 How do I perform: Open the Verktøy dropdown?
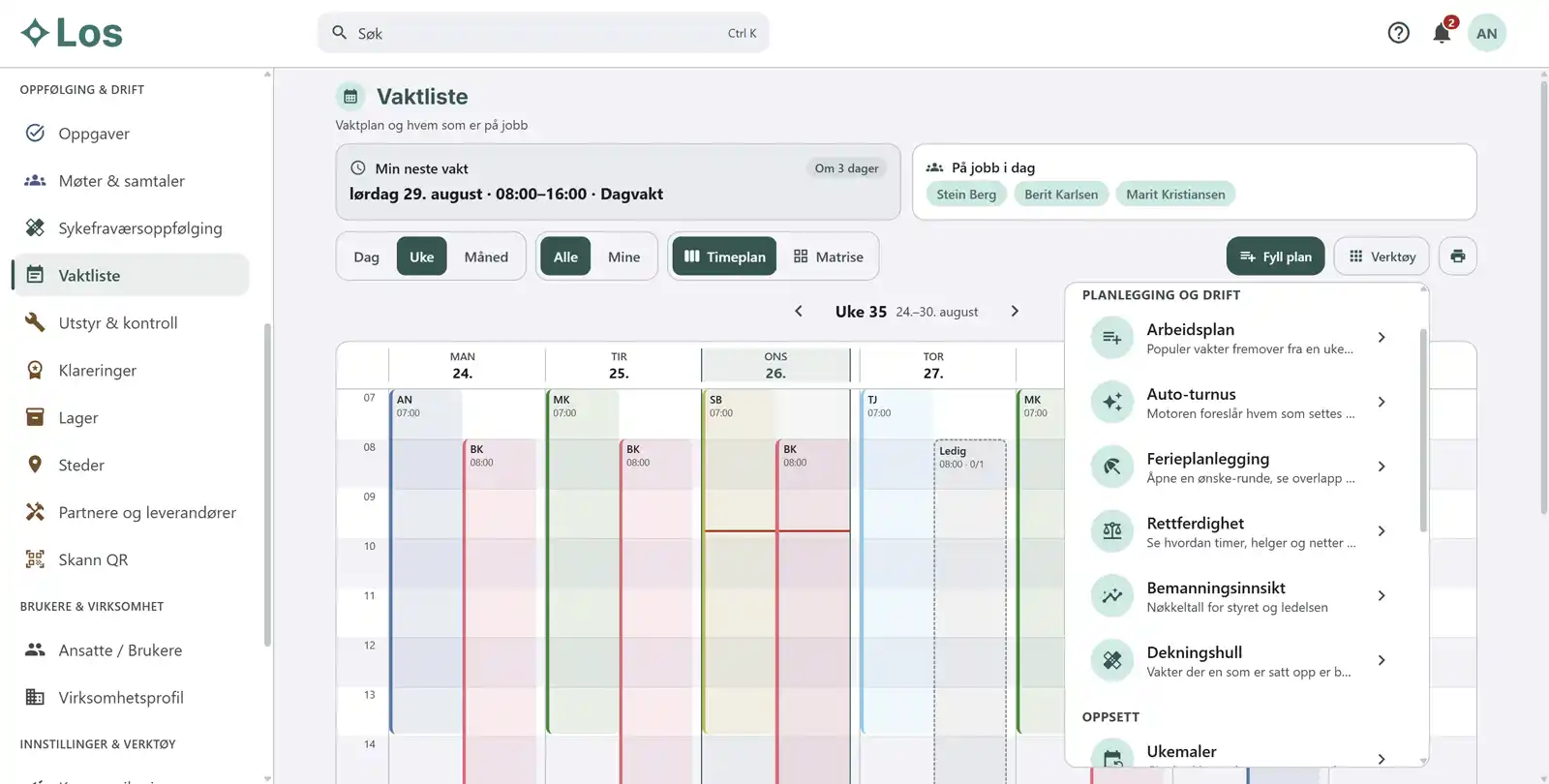coord(1382,256)
